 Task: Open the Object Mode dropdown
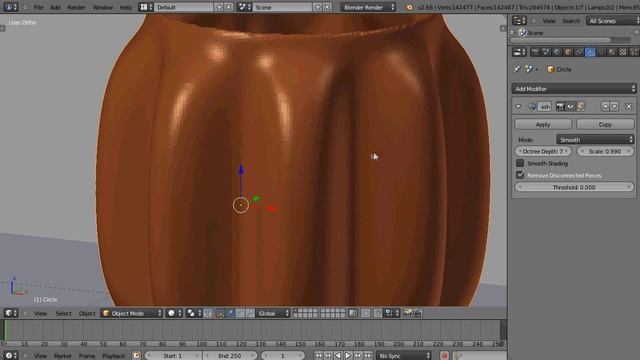point(132,313)
